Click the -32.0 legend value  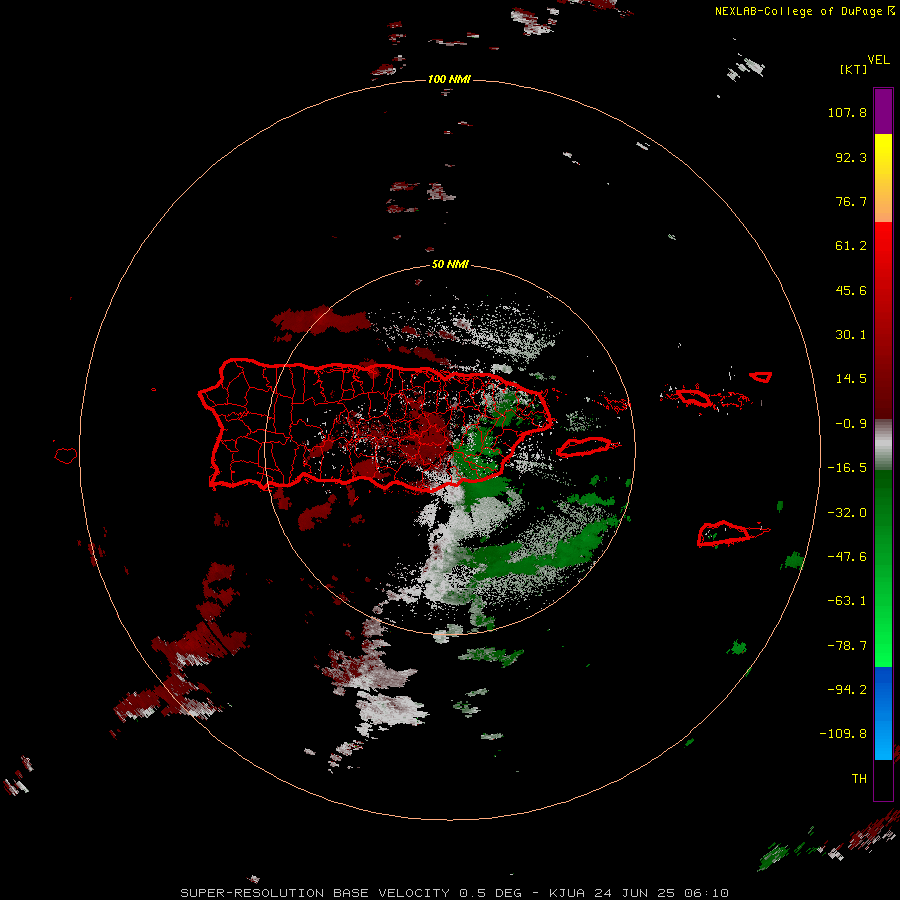coord(847,513)
